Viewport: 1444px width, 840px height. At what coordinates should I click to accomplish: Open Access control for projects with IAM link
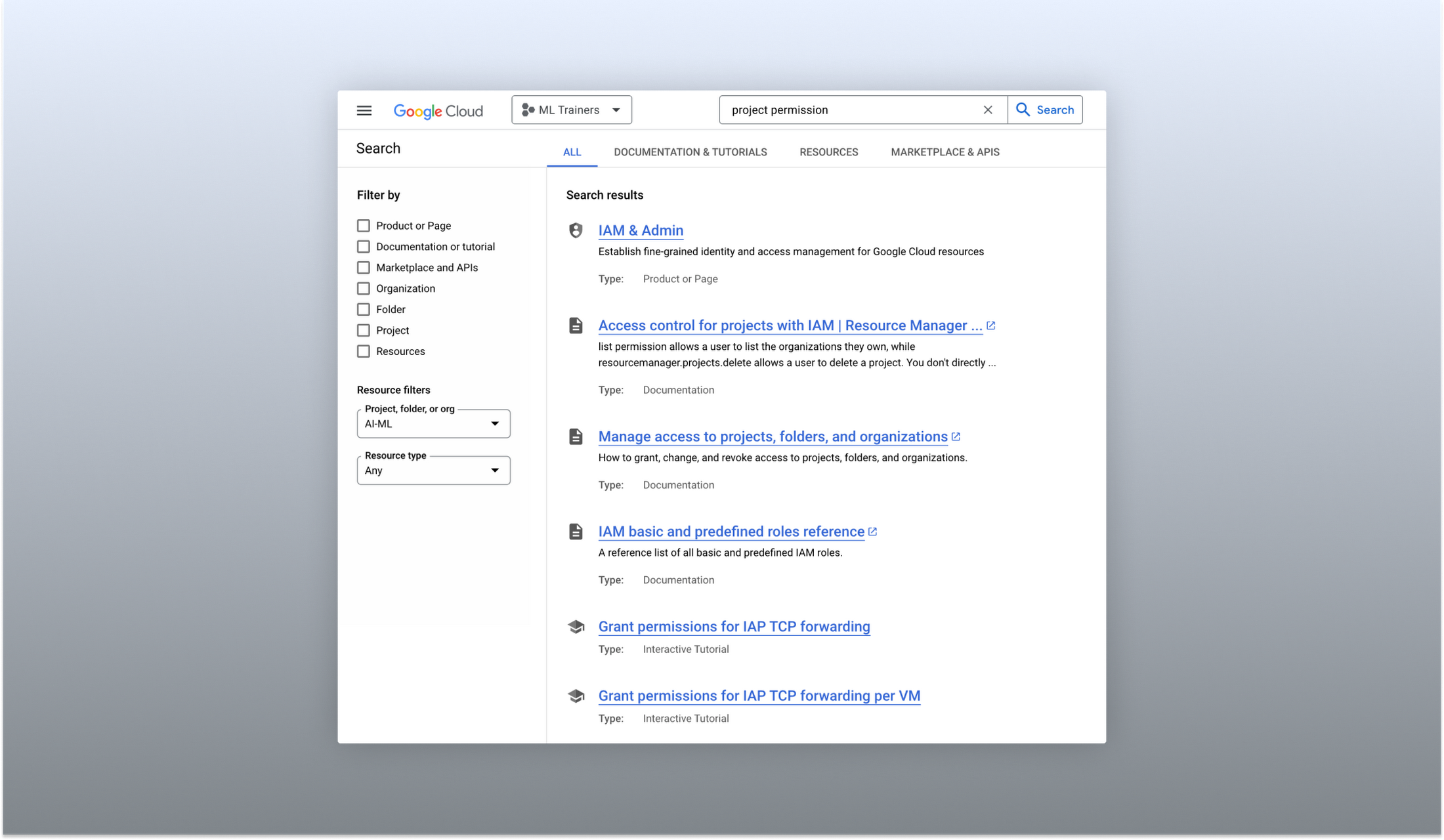pyautogui.click(x=790, y=325)
